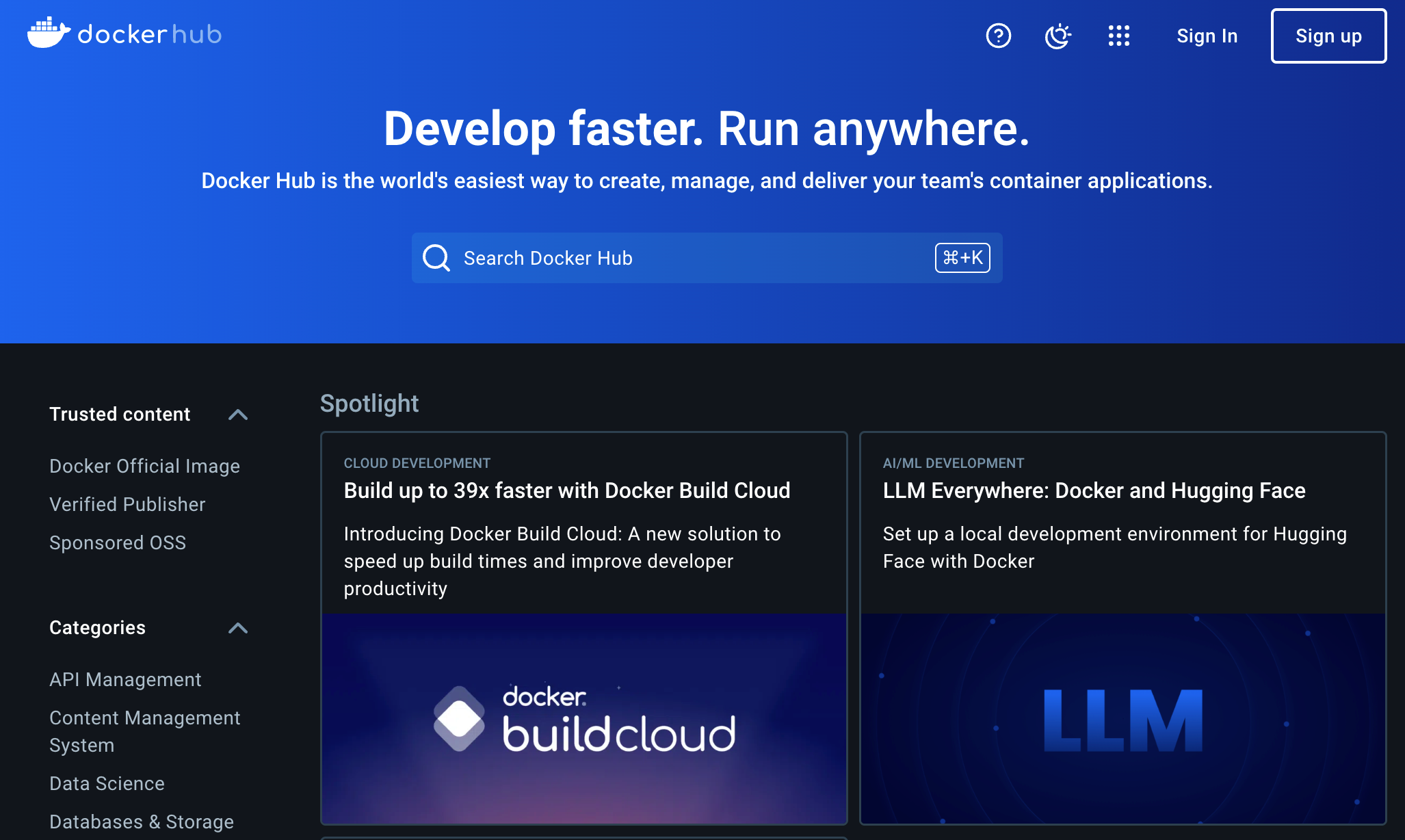Toggle the light/dark theme icon

(1058, 36)
